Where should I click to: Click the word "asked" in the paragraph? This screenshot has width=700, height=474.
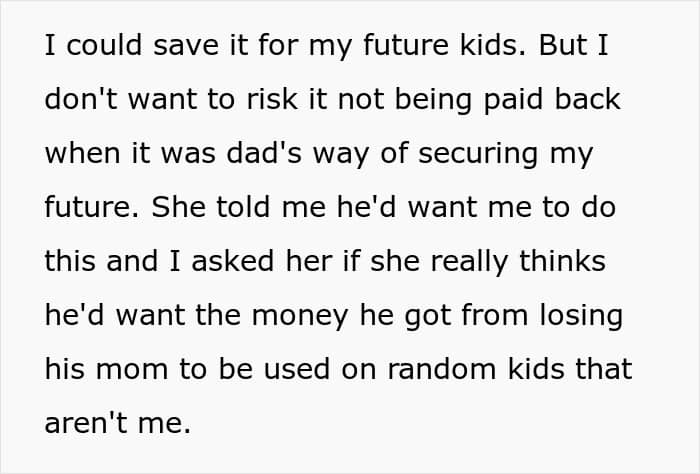coord(233,261)
